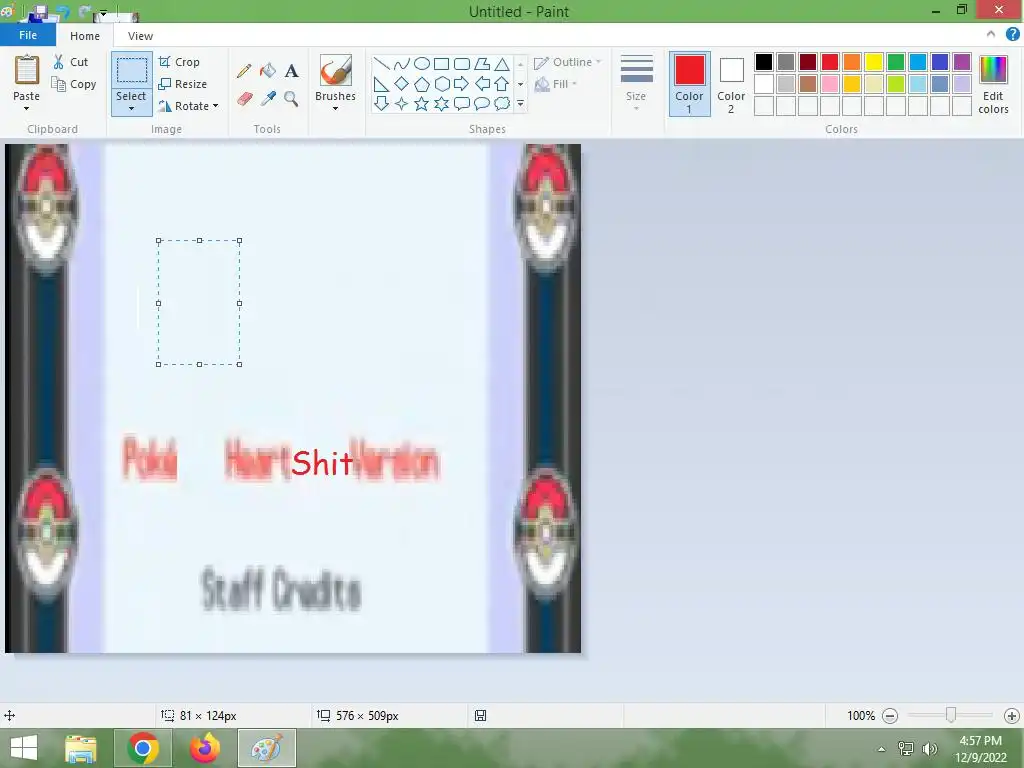Screen dimensions: 1024x768
Task: Click the Brushes tool icon
Action: click(336, 70)
